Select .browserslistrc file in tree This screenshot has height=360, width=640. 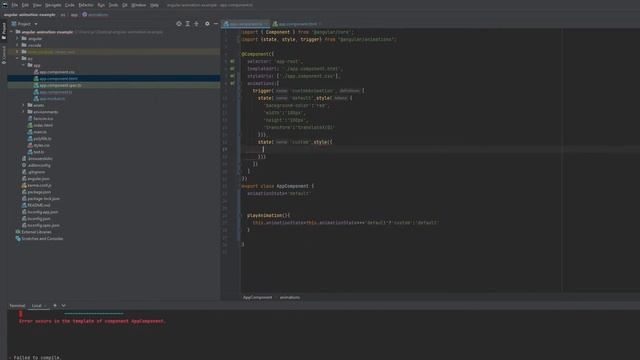(x=40, y=159)
